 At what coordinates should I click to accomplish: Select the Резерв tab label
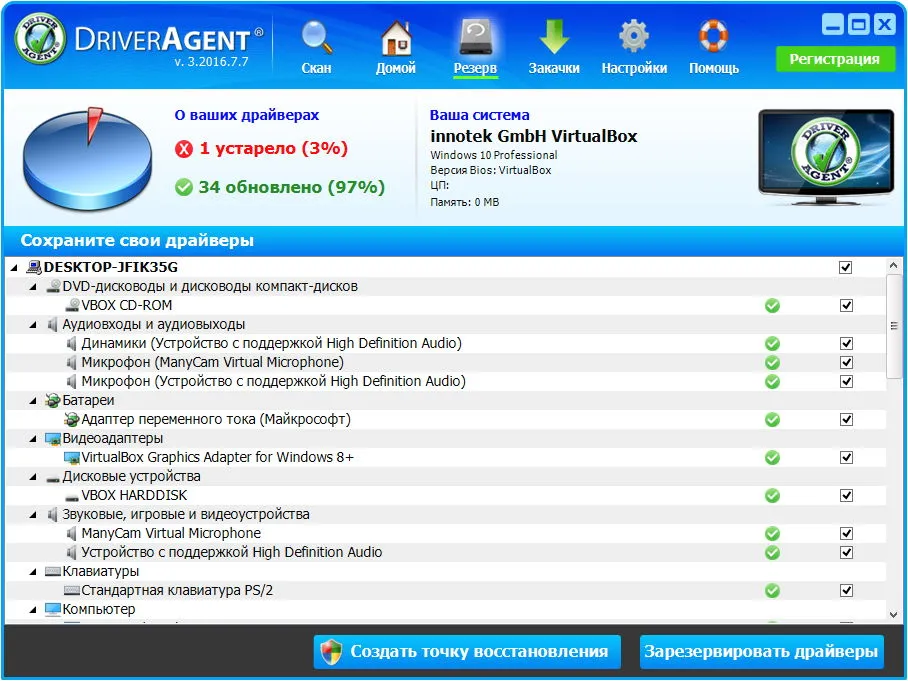(475, 68)
